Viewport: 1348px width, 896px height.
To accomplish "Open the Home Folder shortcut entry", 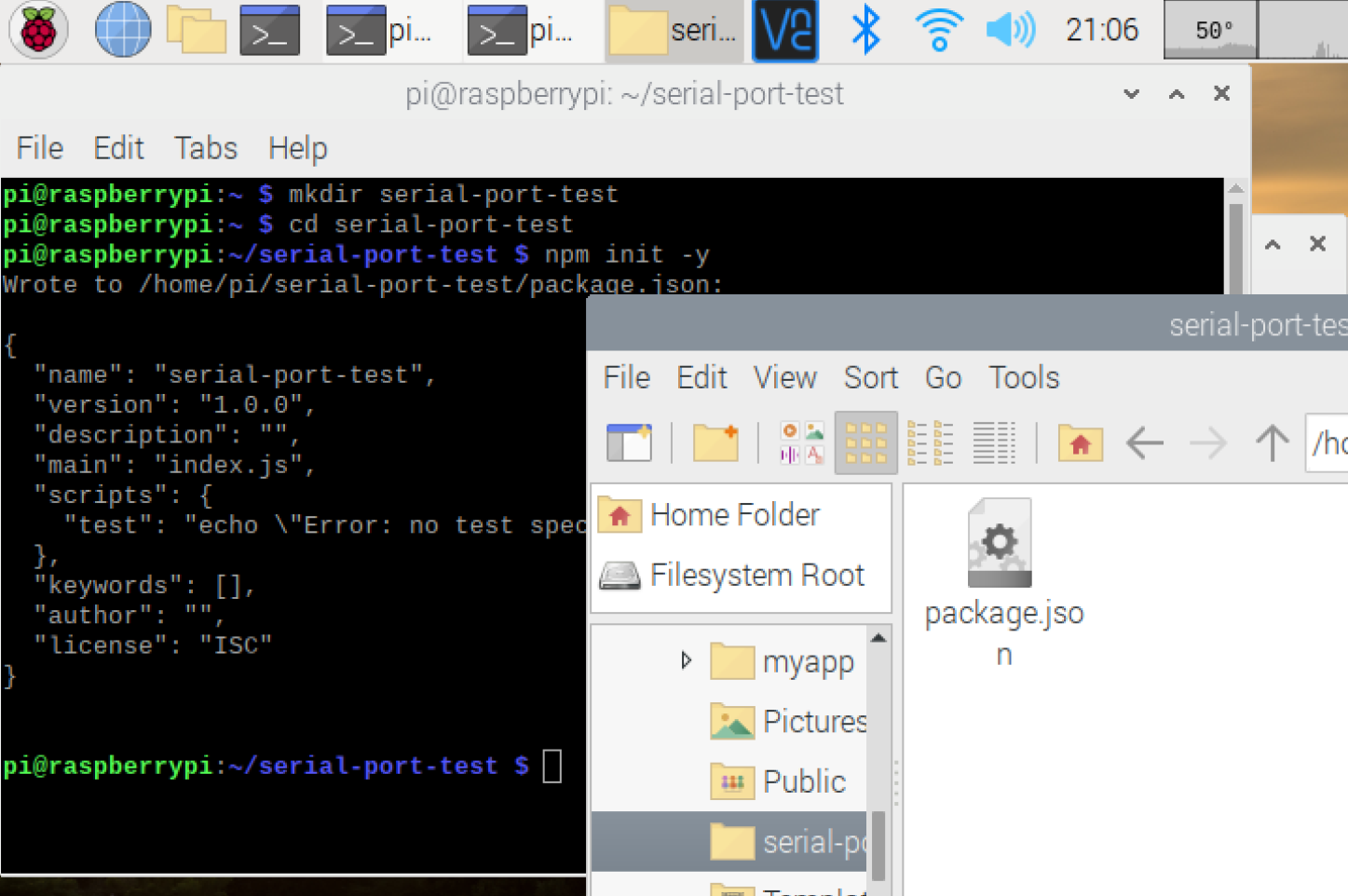I will click(735, 514).
